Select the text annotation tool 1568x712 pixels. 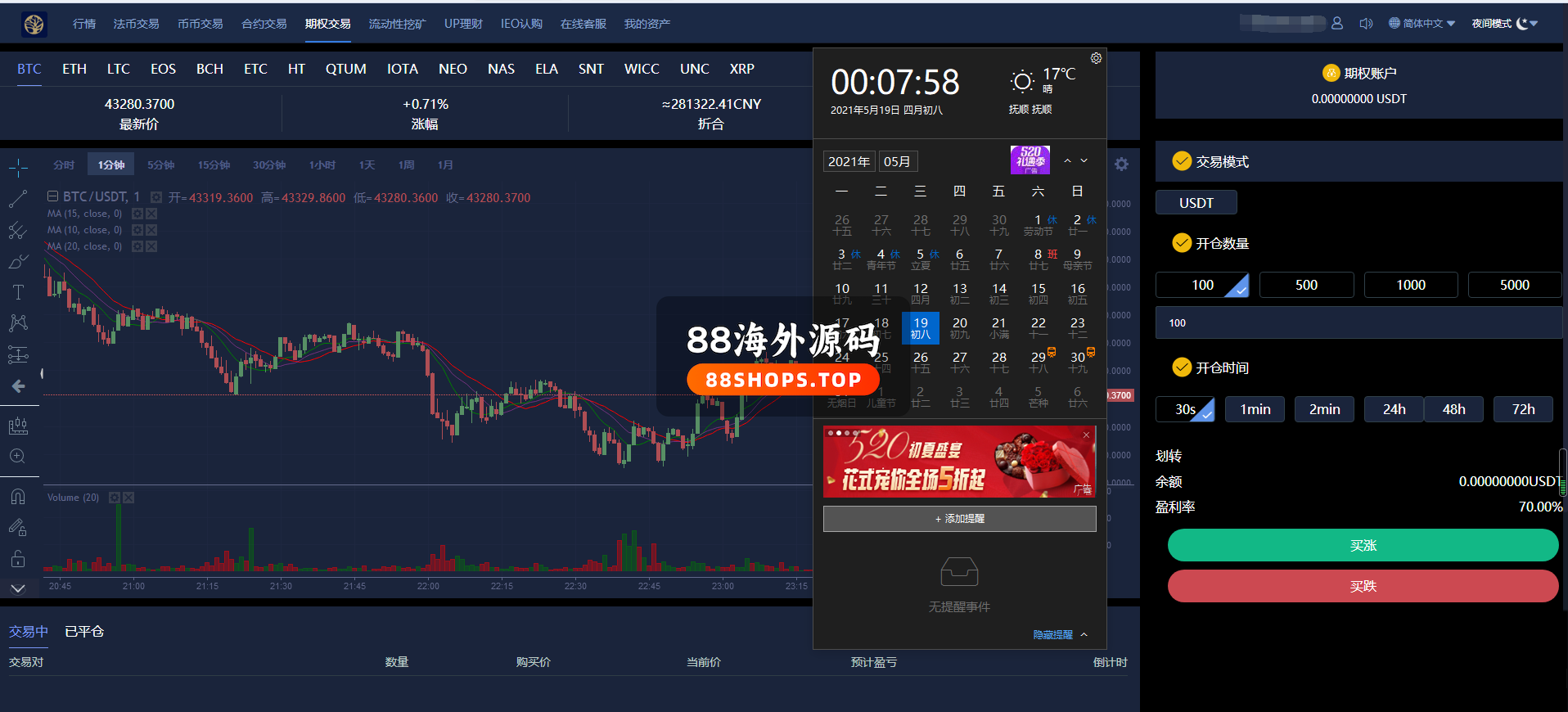(18, 292)
